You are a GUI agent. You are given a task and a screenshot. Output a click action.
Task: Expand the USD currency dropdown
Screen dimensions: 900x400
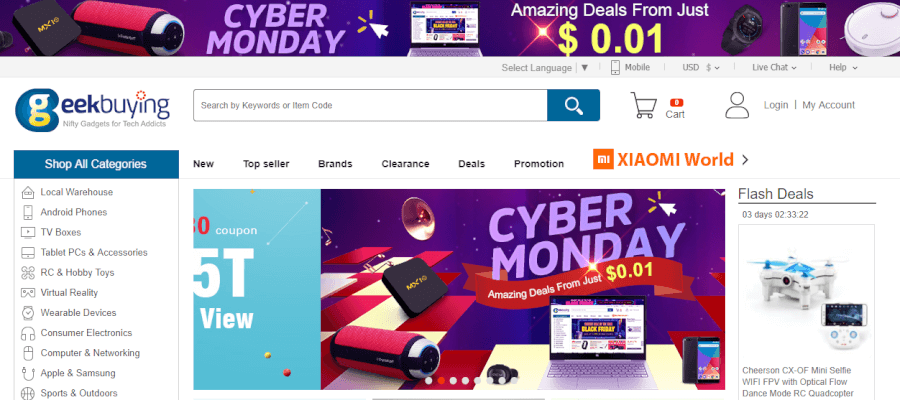click(x=701, y=68)
